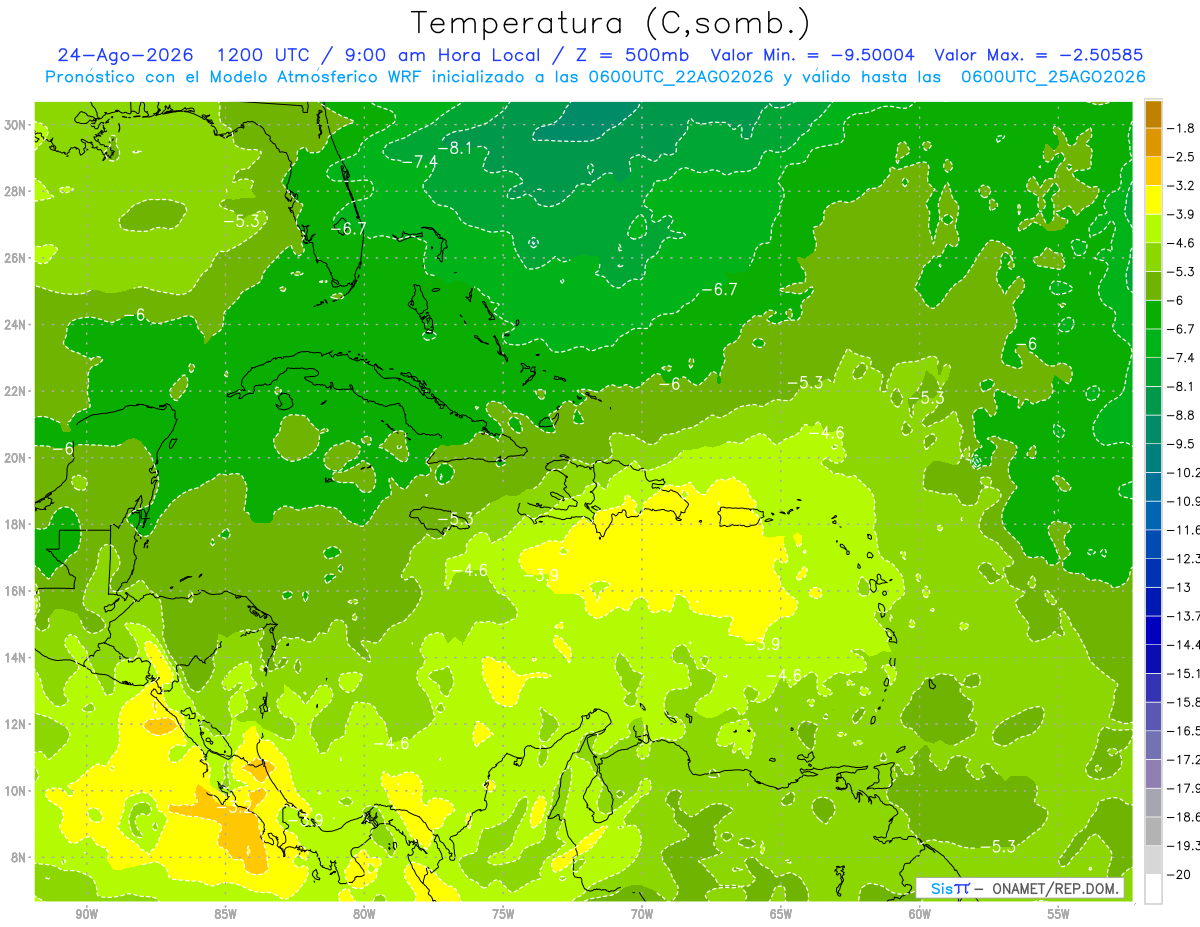1200x927 pixels.
Task: Click the '-3.2' legend value
Action: pyautogui.click(x=1181, y=186)
